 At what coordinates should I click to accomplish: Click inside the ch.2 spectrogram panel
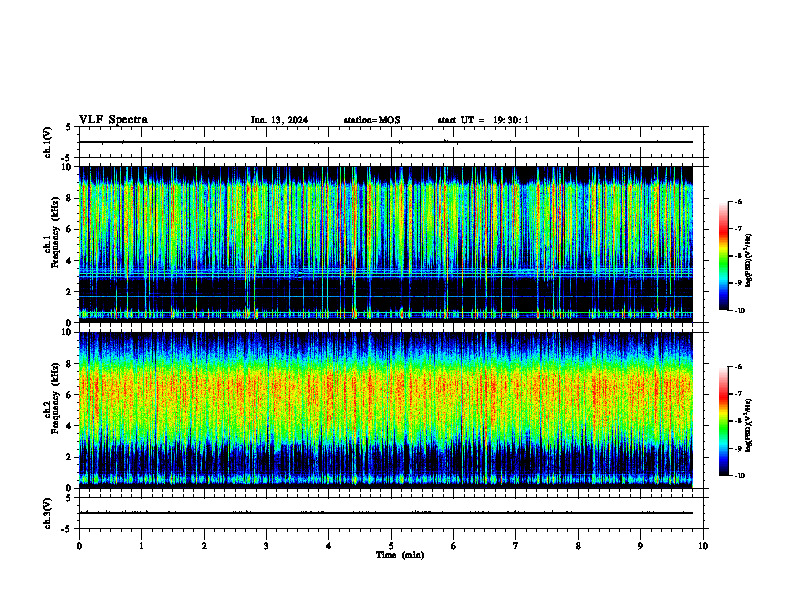click(x=386, y=410)
